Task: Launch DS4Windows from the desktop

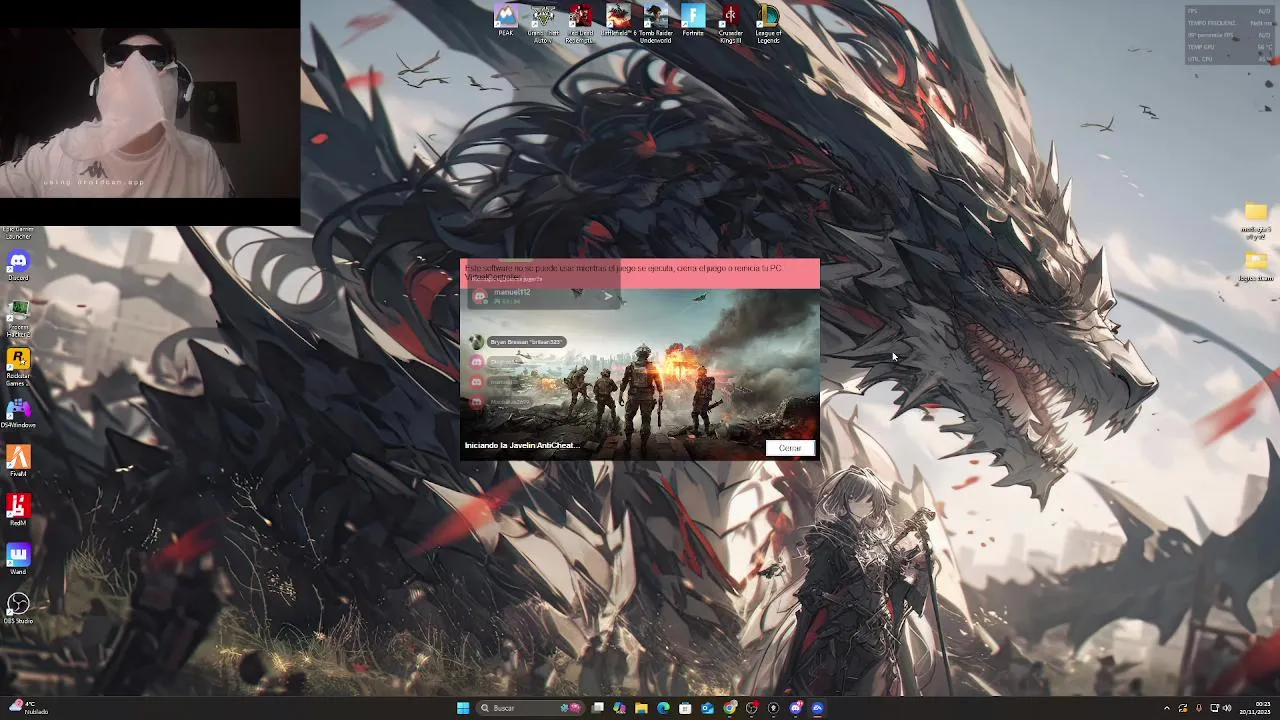Action: (18, 414)
